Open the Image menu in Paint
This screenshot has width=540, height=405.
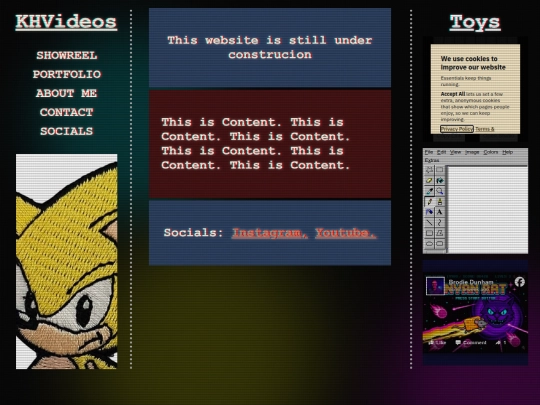pyautogui.click(x=472, y=152)
